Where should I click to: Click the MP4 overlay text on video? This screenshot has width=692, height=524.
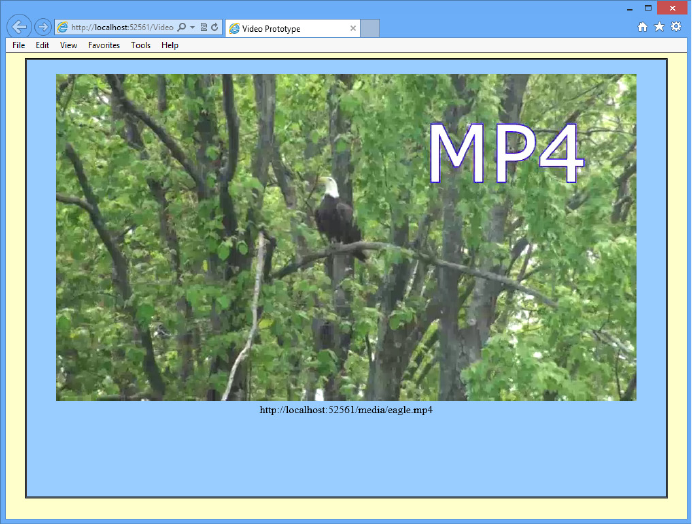click(x=507, y=153)
